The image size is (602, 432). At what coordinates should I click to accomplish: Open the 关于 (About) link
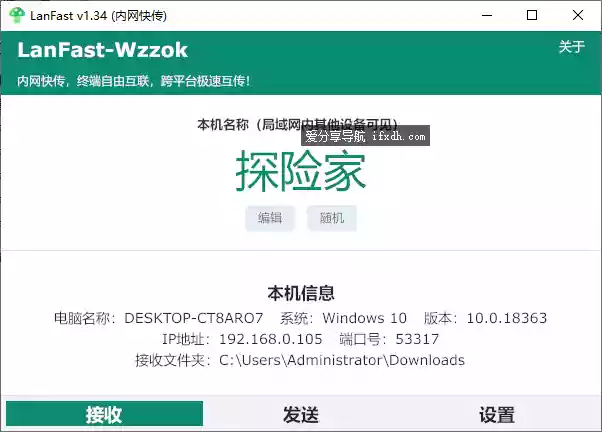[571, 47]
